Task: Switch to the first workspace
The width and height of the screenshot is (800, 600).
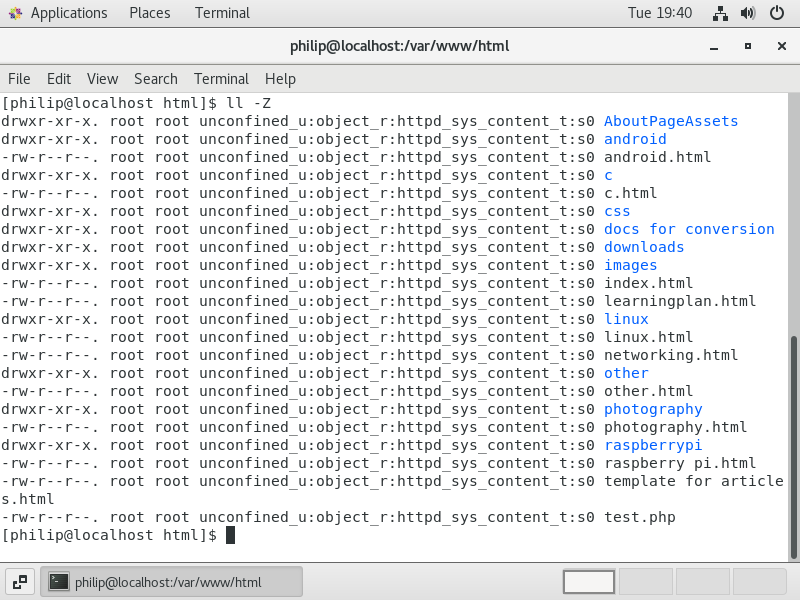Action: (x=589, y=582)
